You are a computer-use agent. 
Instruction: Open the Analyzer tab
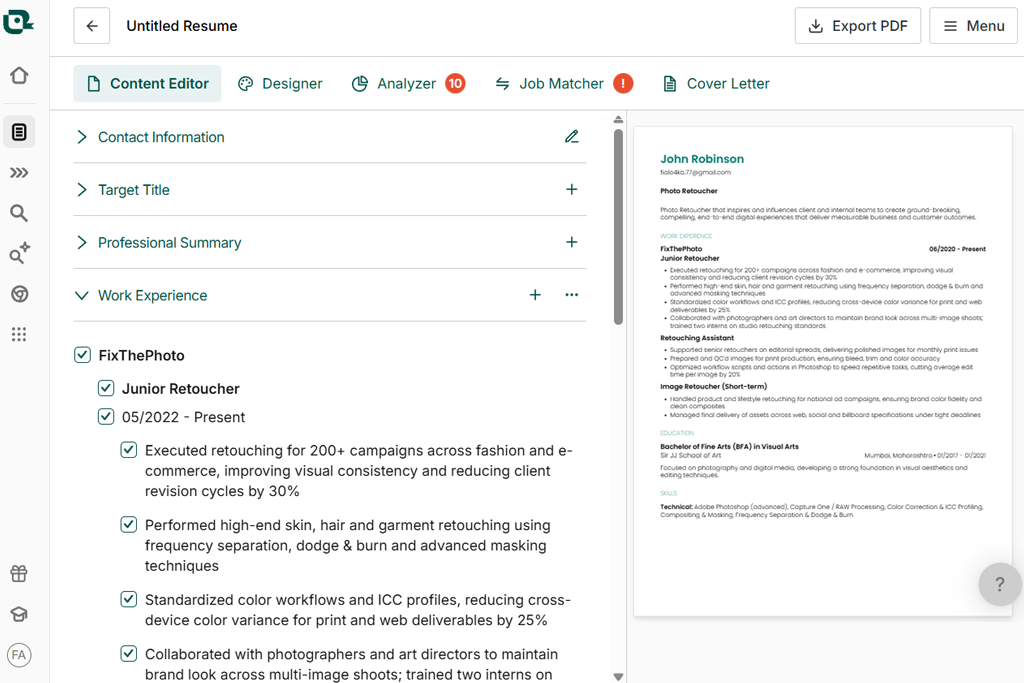[x=394, y=84]
